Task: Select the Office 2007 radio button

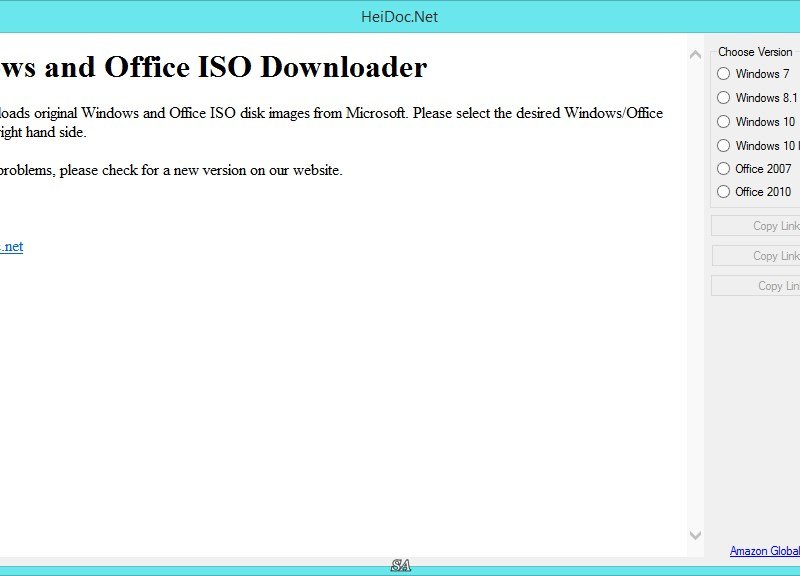Action: coord(754,168)
